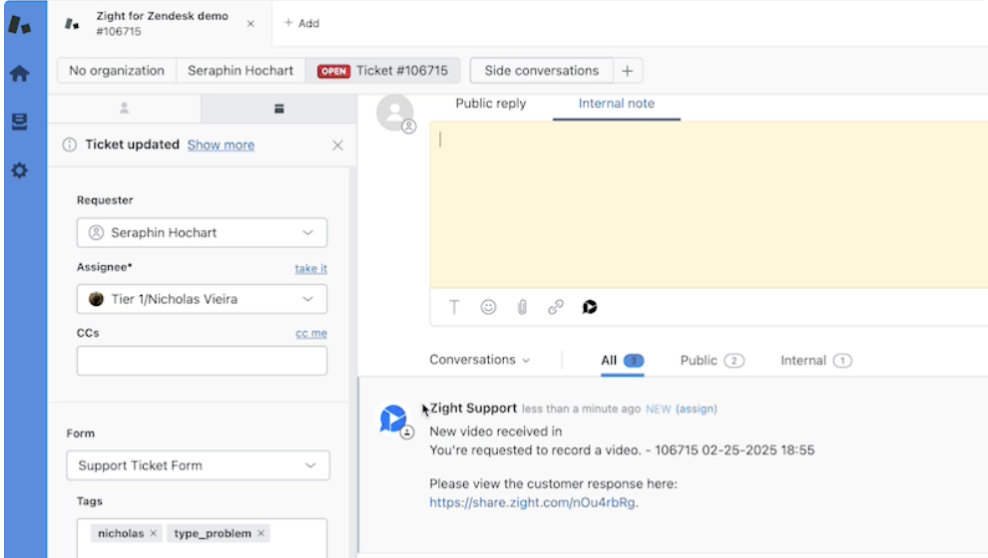Viewport: 988px width, 558px height.
Task: Click the (assign) link
Action: pyautogui.click(x=696, y=409)
